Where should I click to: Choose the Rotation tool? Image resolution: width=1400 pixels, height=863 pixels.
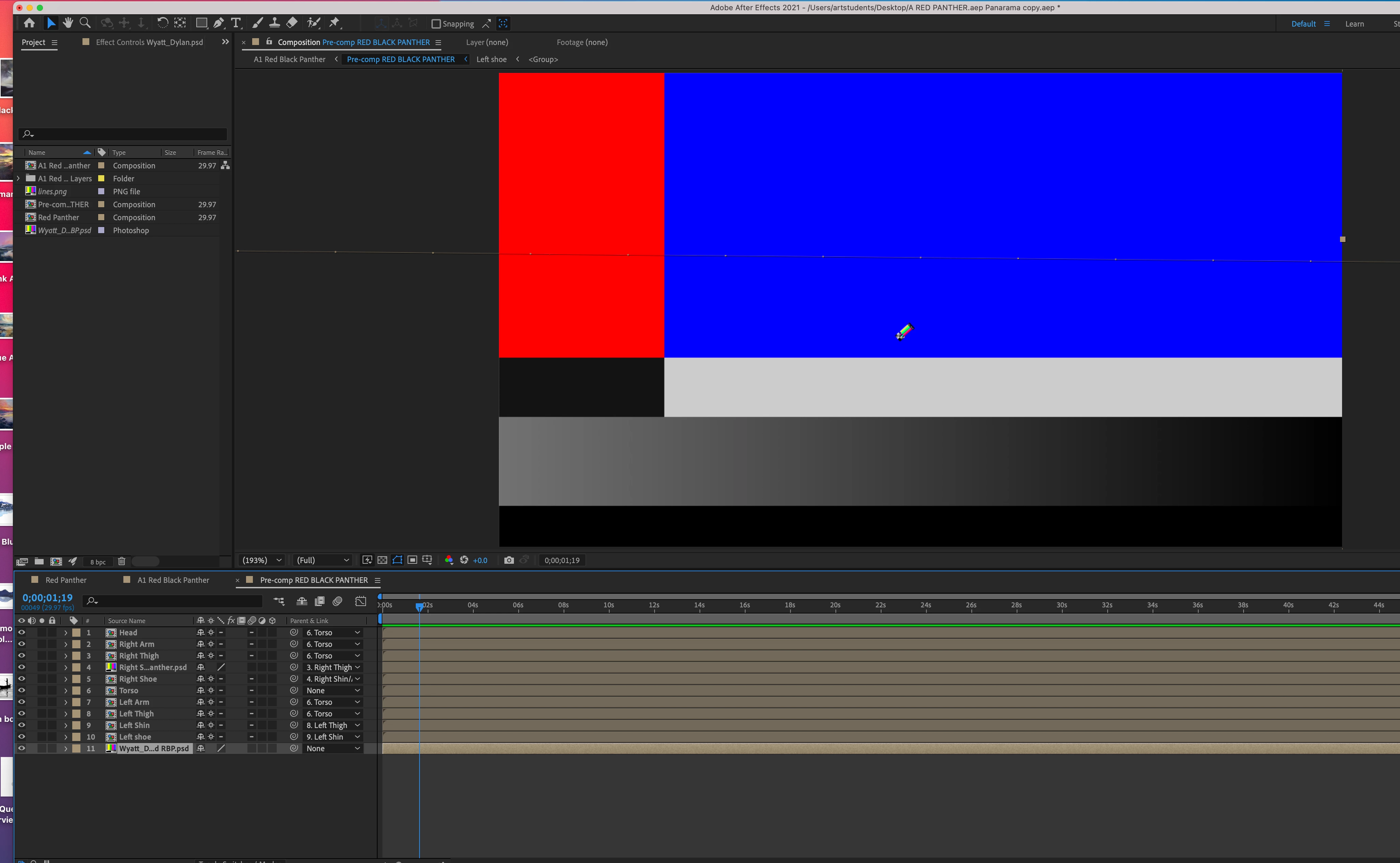point(163,23)
